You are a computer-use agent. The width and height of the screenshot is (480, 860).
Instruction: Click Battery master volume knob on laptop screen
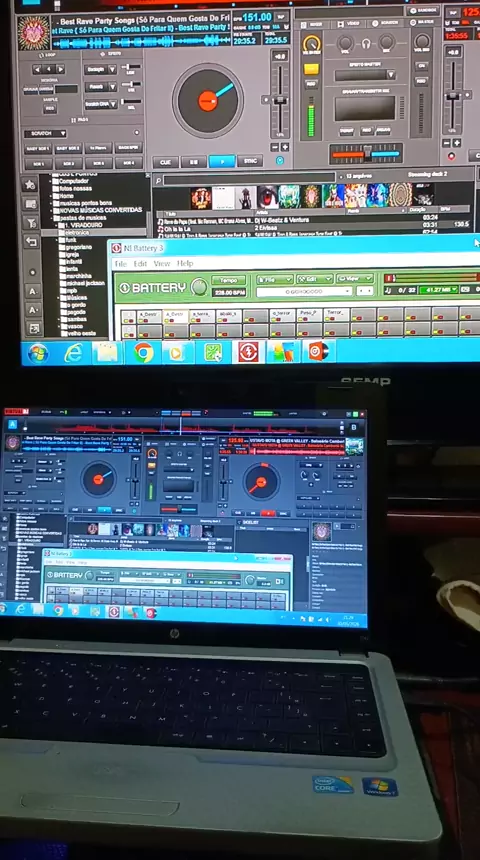pyautogui.click(x=251, y=580)
